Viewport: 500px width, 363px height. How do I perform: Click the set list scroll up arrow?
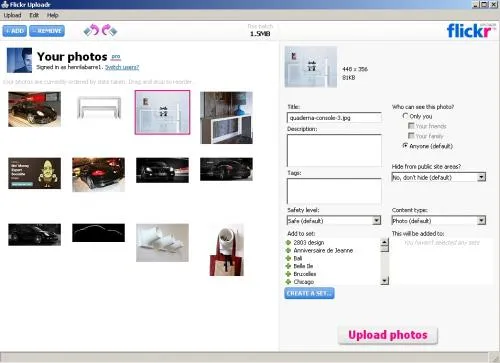click(384, 242)
